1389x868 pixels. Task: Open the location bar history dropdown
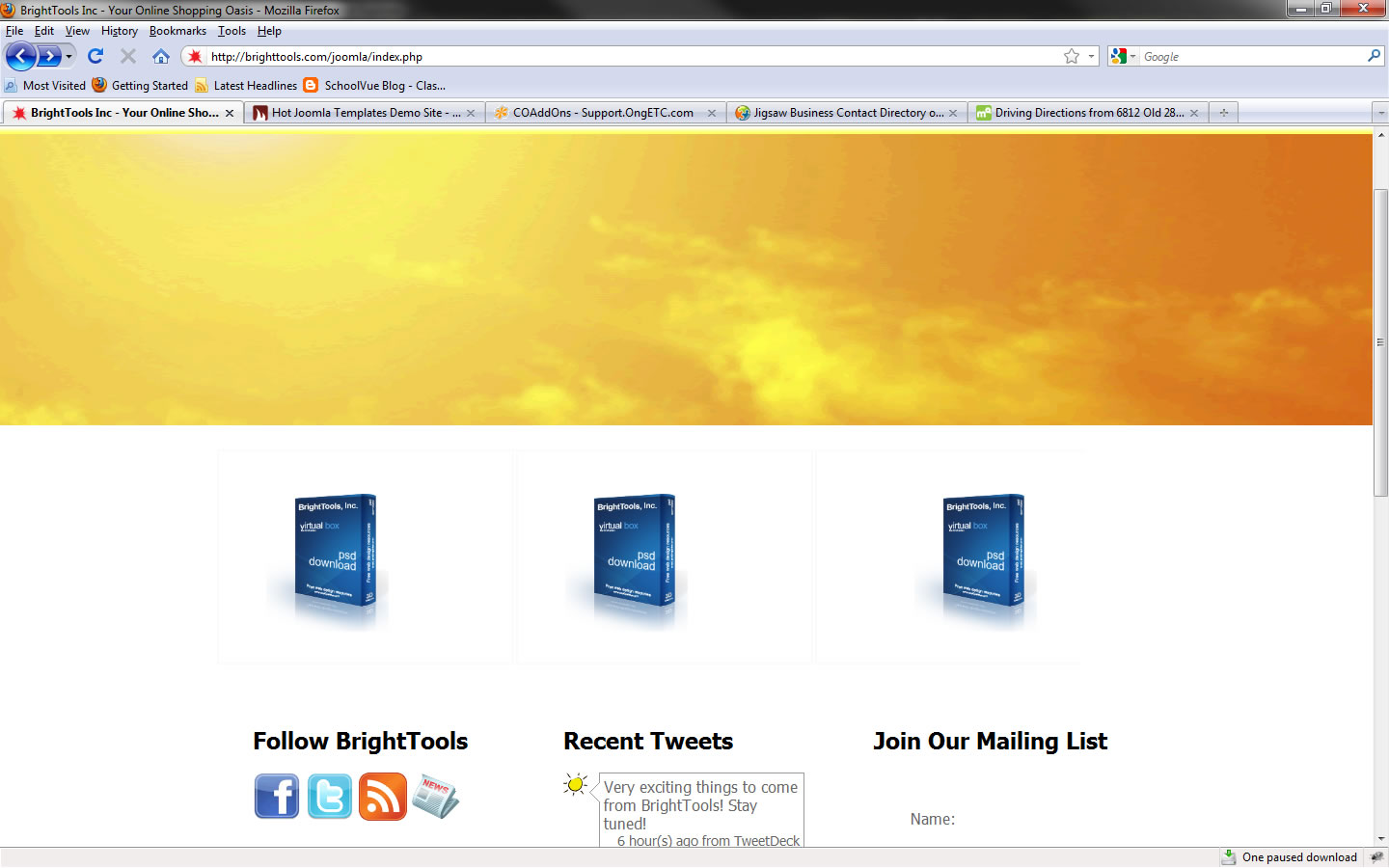pyautogui.click(x=1091, y=57)
